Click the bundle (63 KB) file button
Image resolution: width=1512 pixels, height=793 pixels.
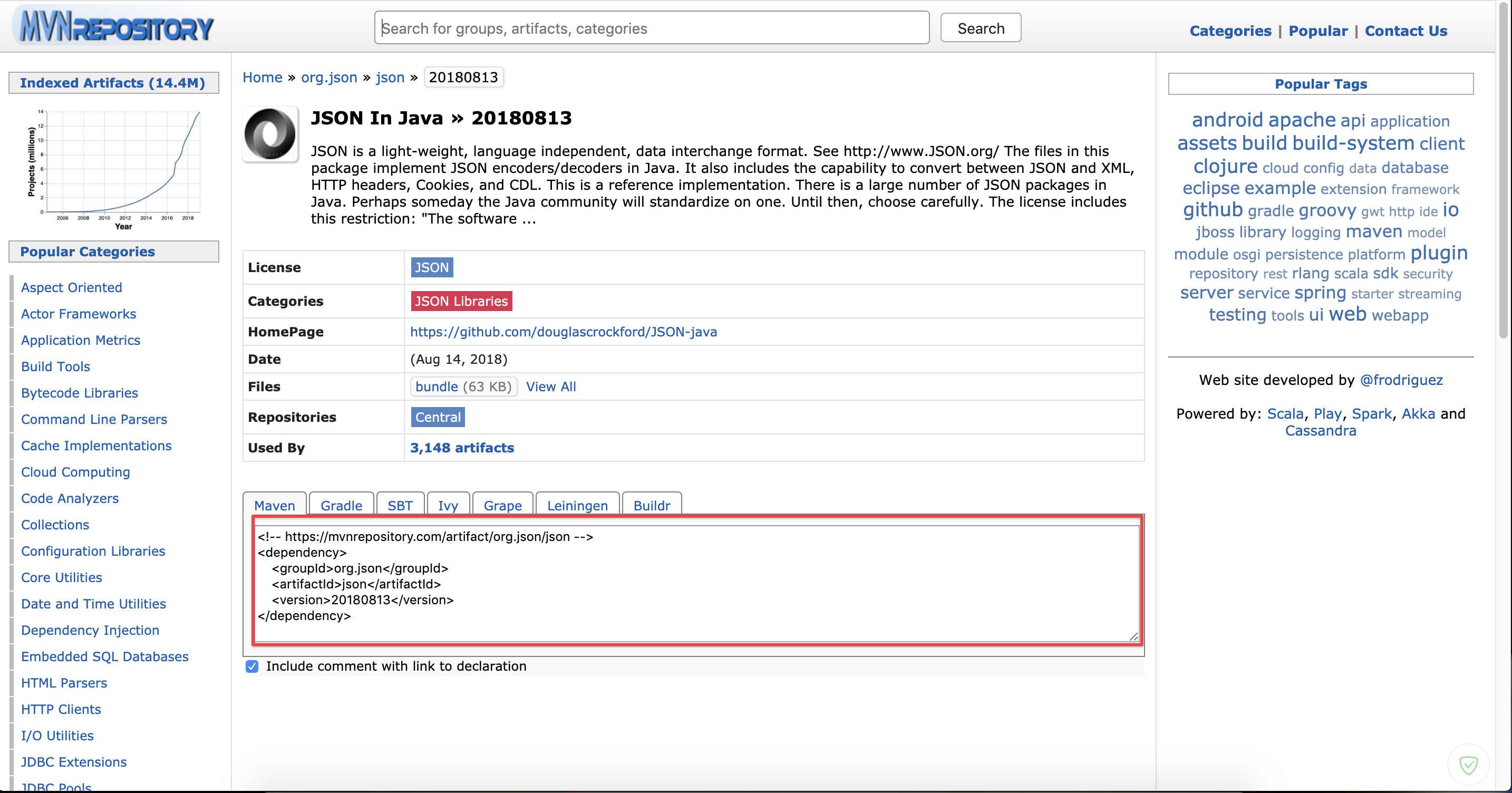pos(463,387)
